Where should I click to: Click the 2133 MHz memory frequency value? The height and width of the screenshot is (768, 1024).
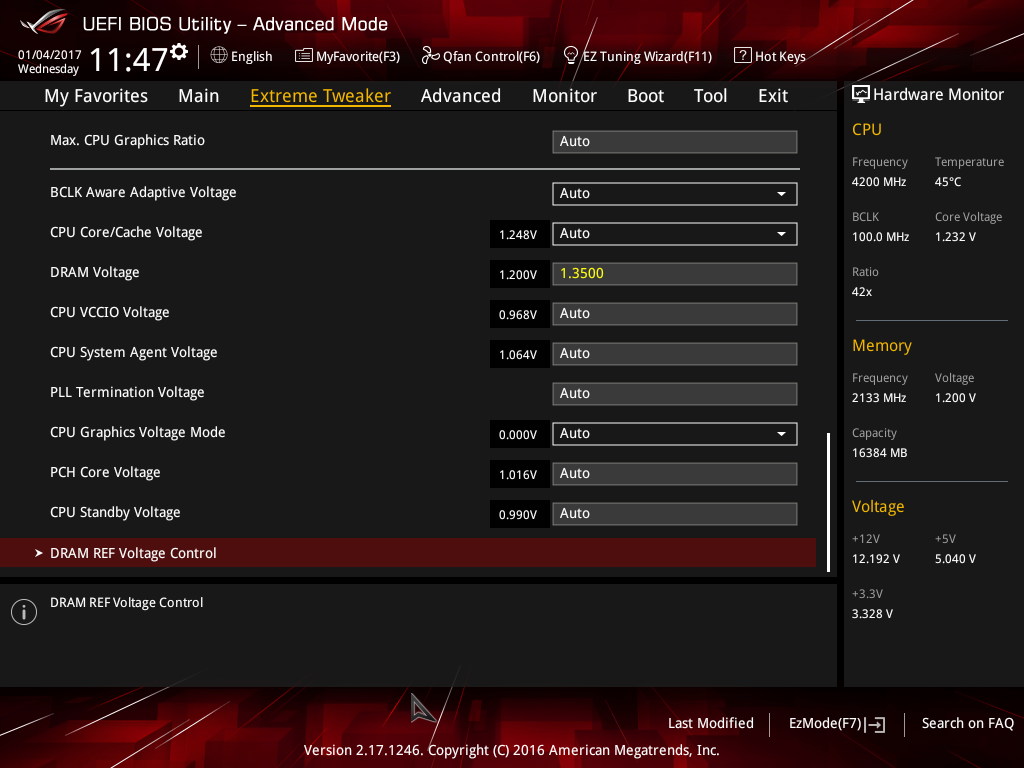point(879,398)
